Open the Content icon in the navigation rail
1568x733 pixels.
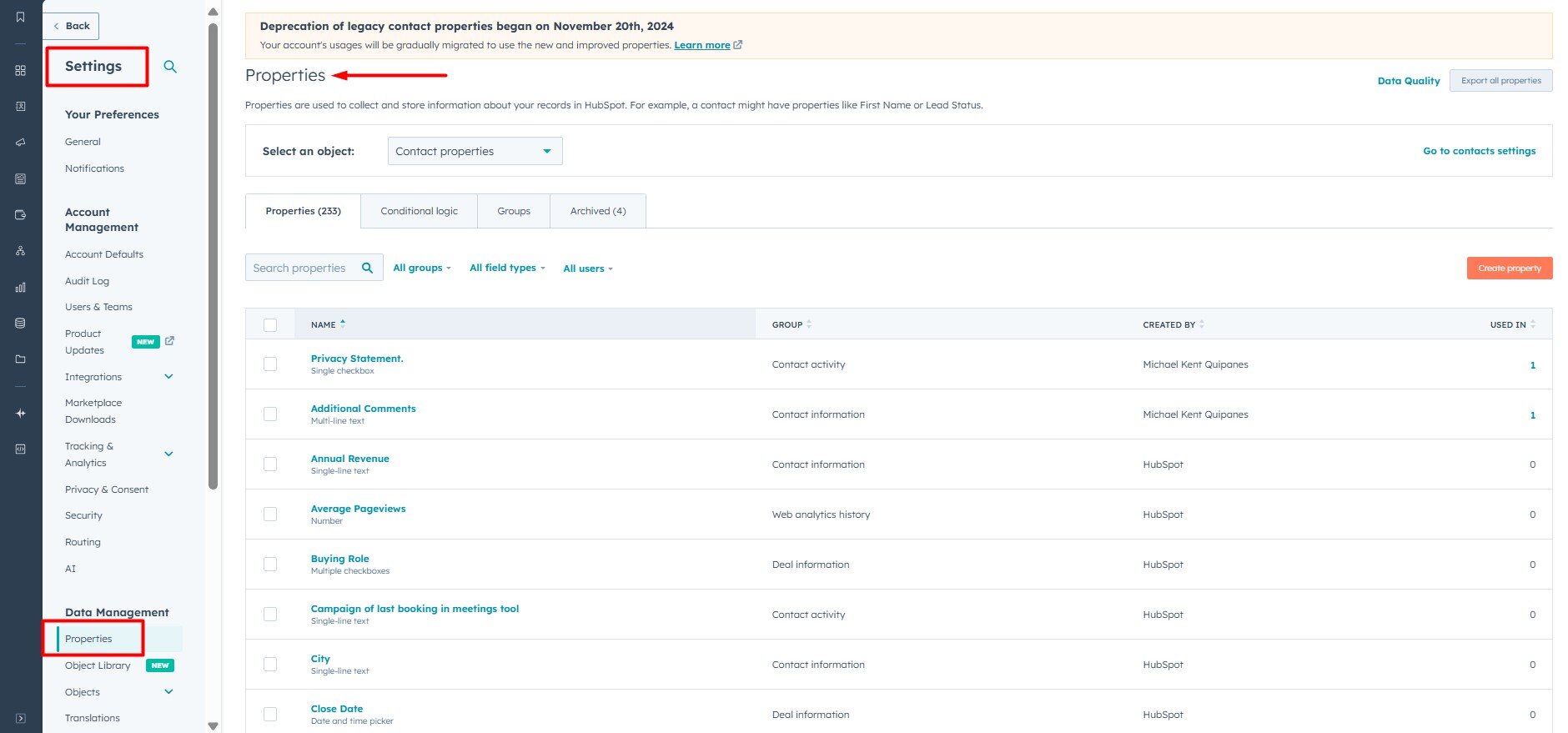21,178
